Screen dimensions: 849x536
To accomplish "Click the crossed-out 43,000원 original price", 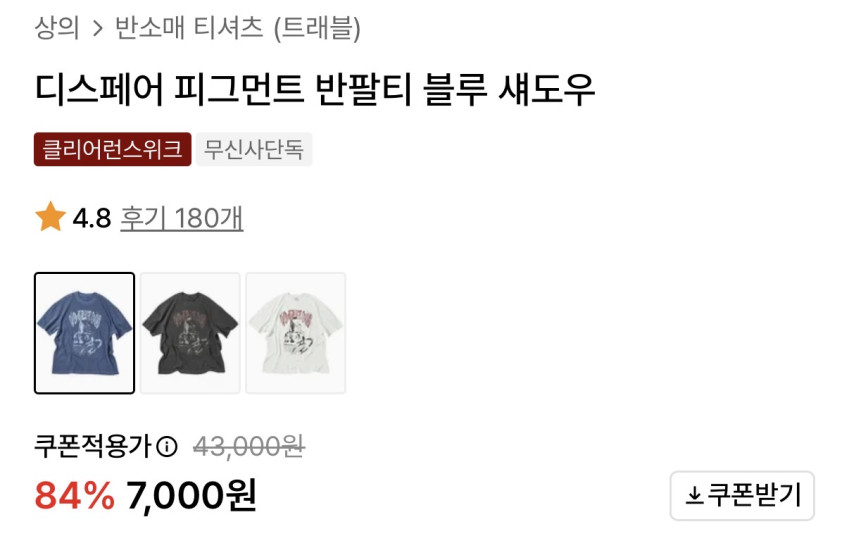I will coord(250,447).
